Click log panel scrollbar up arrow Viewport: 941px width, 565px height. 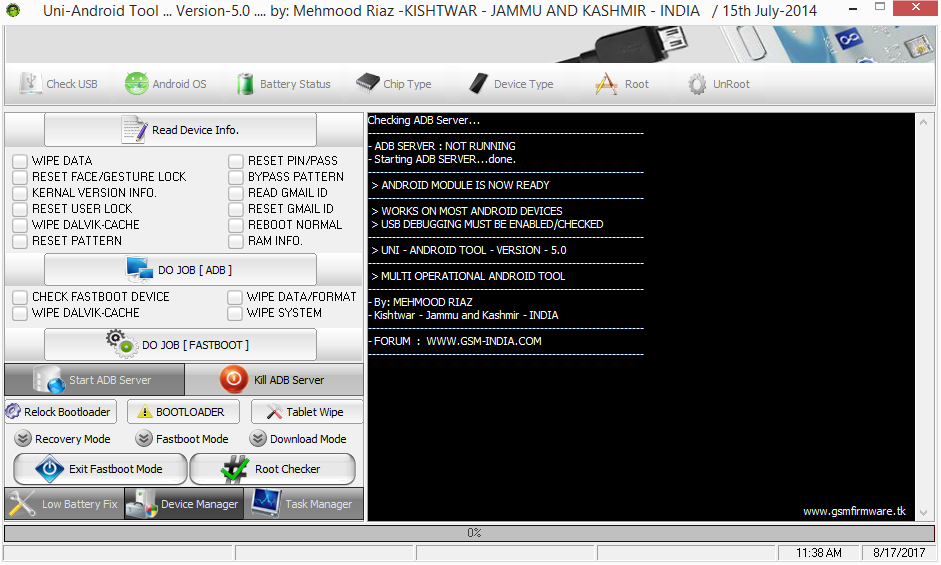[924, 122]
